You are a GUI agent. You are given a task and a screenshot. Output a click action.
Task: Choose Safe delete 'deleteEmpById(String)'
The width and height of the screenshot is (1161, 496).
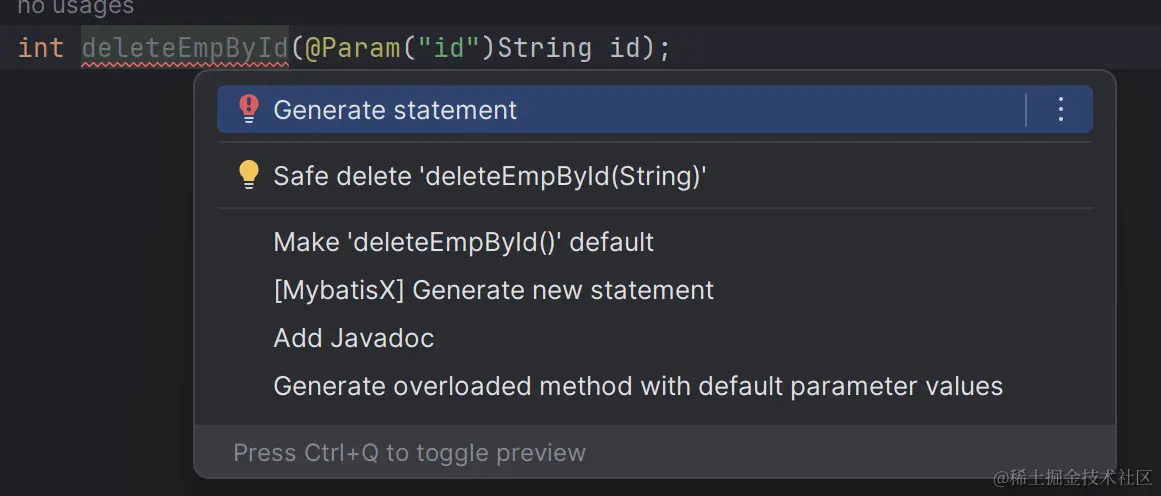(x=490, y=176)
